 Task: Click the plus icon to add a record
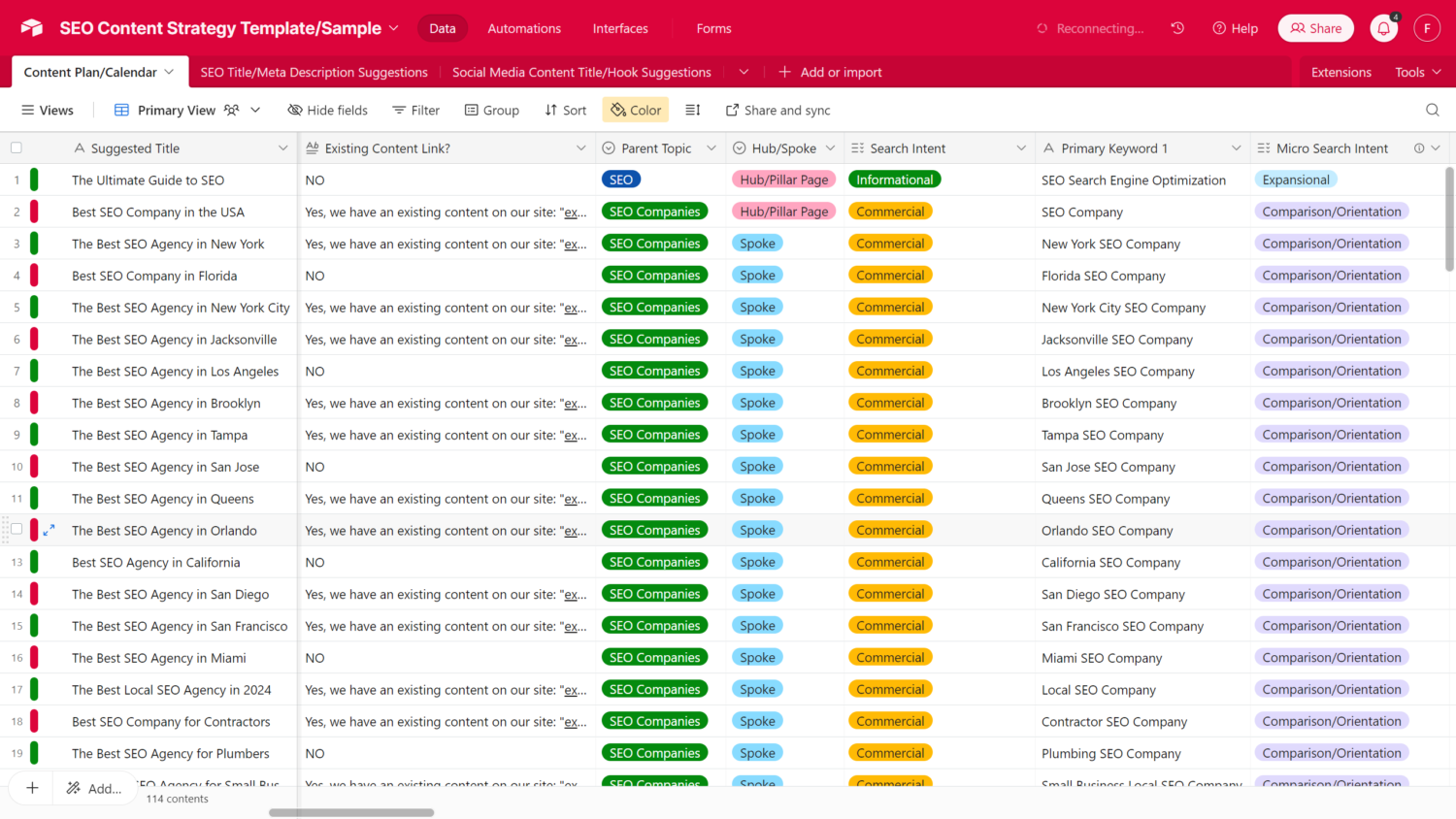click(x=32, y=788)
